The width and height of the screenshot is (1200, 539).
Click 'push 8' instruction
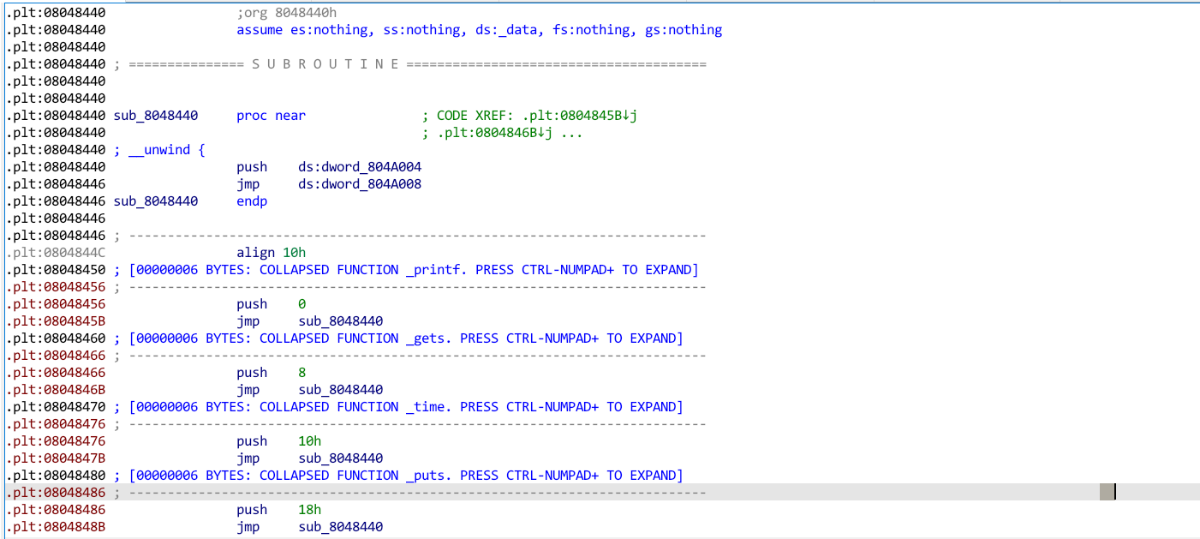click(x=271, y=372)
